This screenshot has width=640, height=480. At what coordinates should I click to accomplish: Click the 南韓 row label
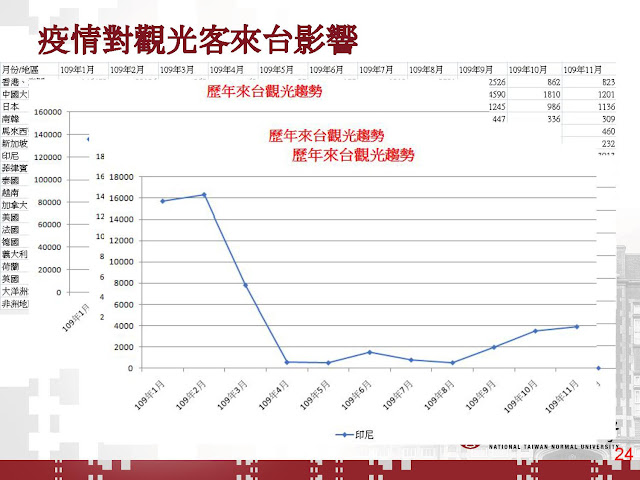pos(11,119)
